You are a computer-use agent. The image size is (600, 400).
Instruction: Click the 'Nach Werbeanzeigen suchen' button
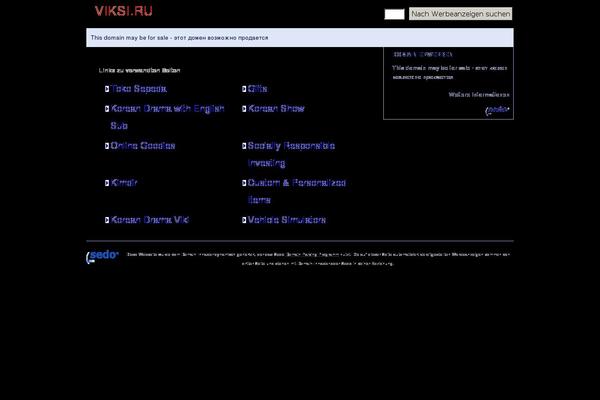point(460,14)
